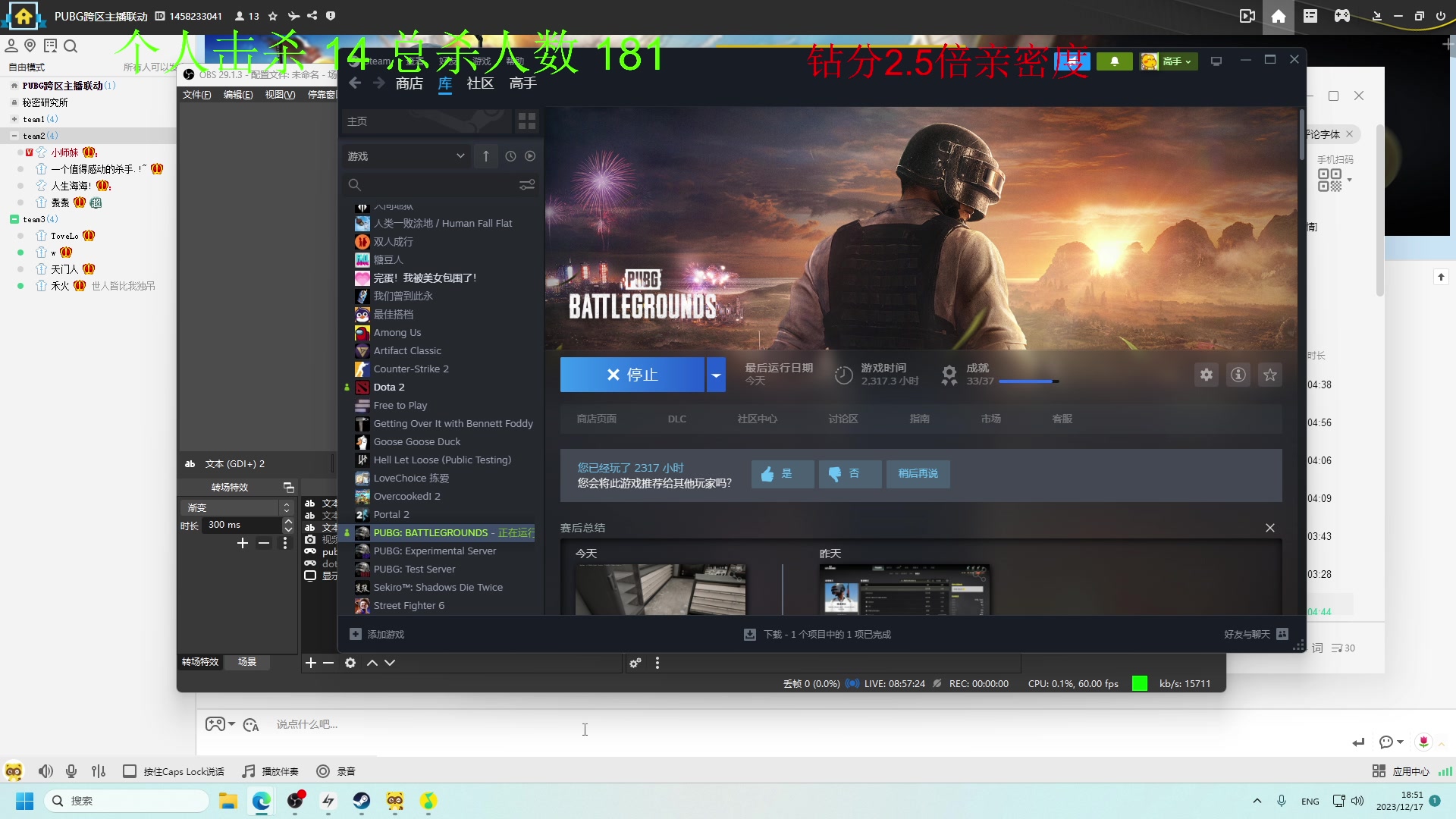Click the Steam icon in Windows taskbar
This screenshot has width=1456, height=819.
tap(362, 801)
